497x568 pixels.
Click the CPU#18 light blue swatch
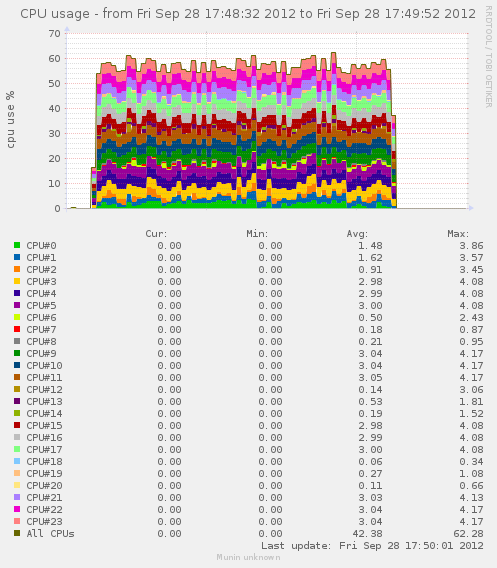[17, 461]
